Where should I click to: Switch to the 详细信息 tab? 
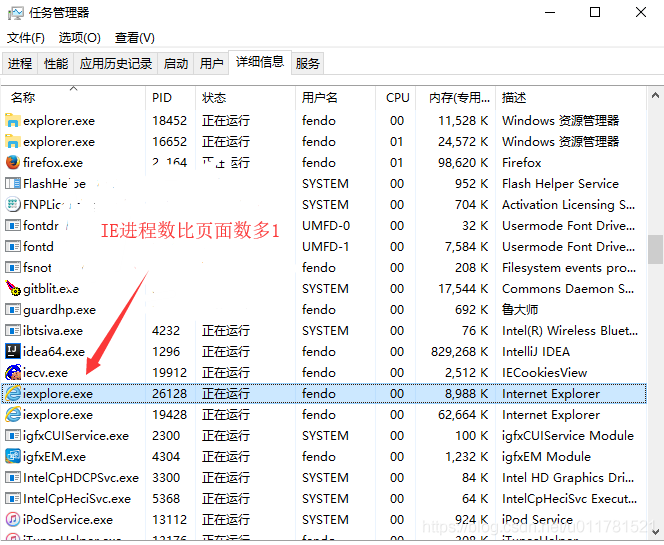[260, 62]
